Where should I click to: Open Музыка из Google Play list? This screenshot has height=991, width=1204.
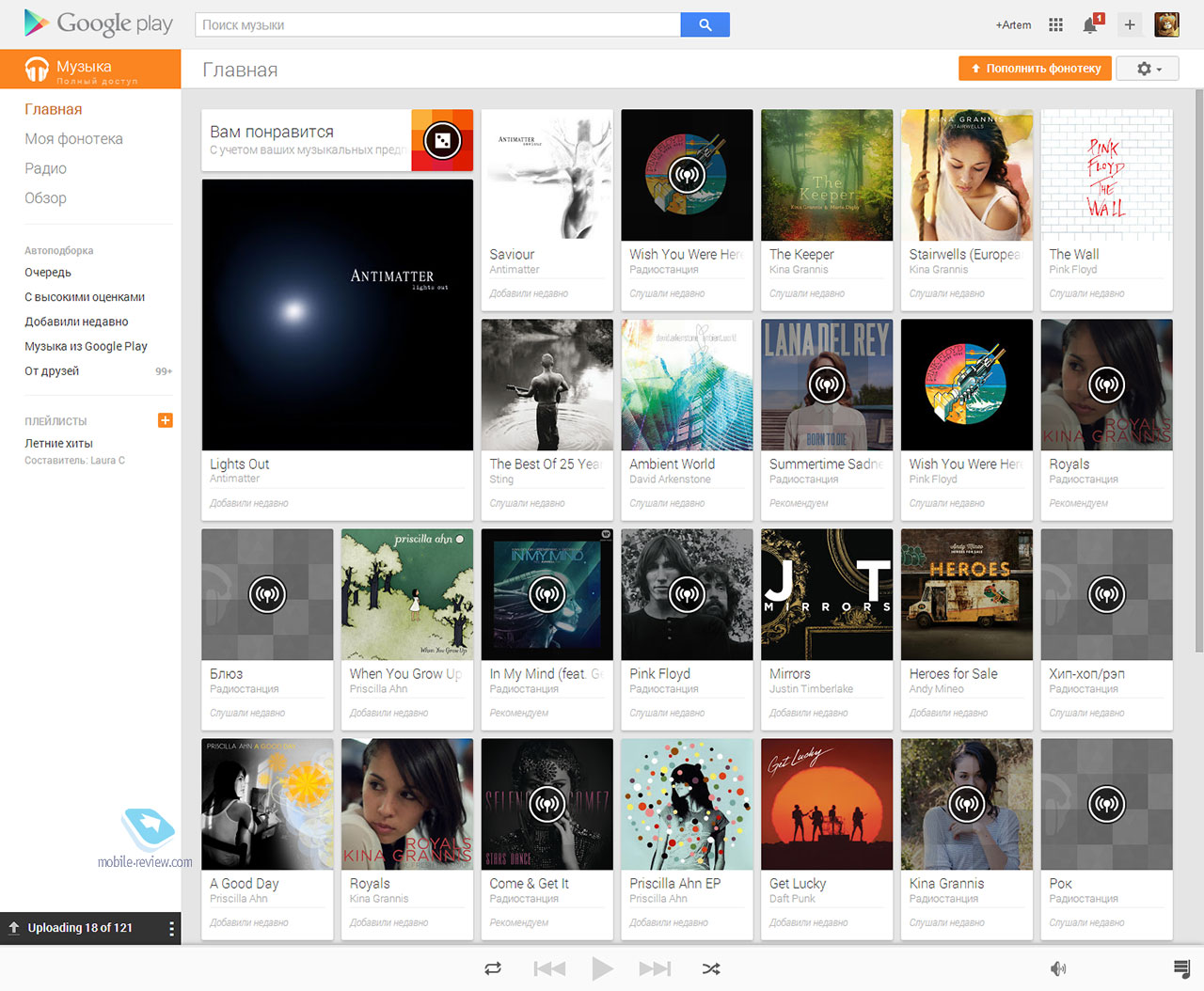(86, 346)
